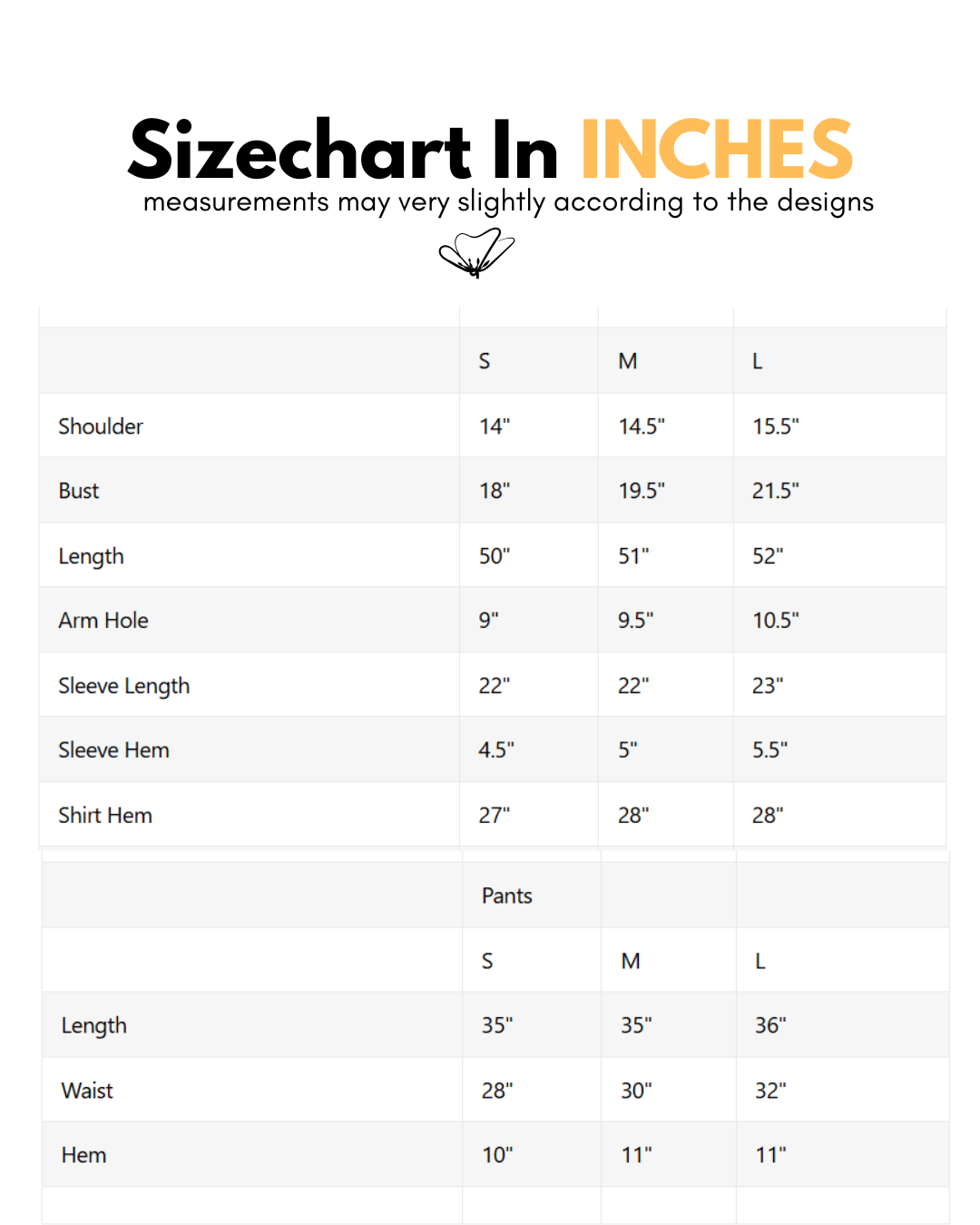The height and width of the screenshot is (1225, 980).
Task: Click the butterfly logo under the subtitle
Action: (x=476, y=252)
